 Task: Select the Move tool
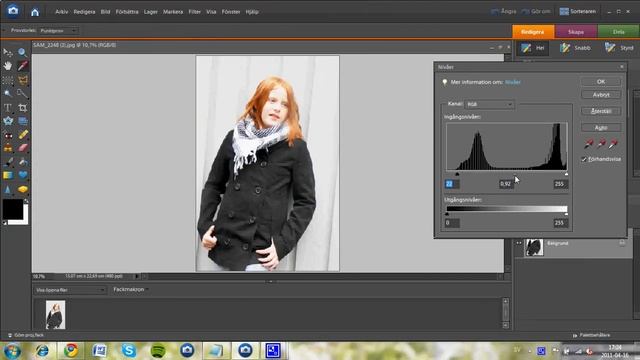[x=8, y=52]
